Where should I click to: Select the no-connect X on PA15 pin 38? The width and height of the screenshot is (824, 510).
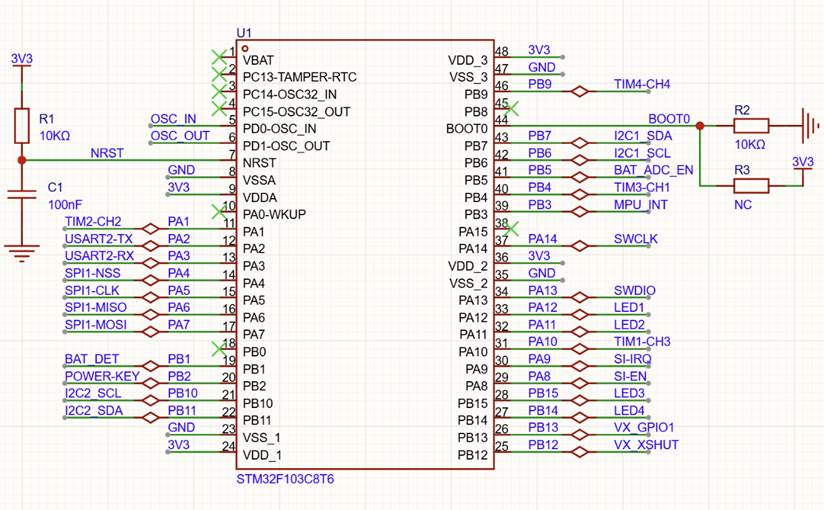coord(511,229)
